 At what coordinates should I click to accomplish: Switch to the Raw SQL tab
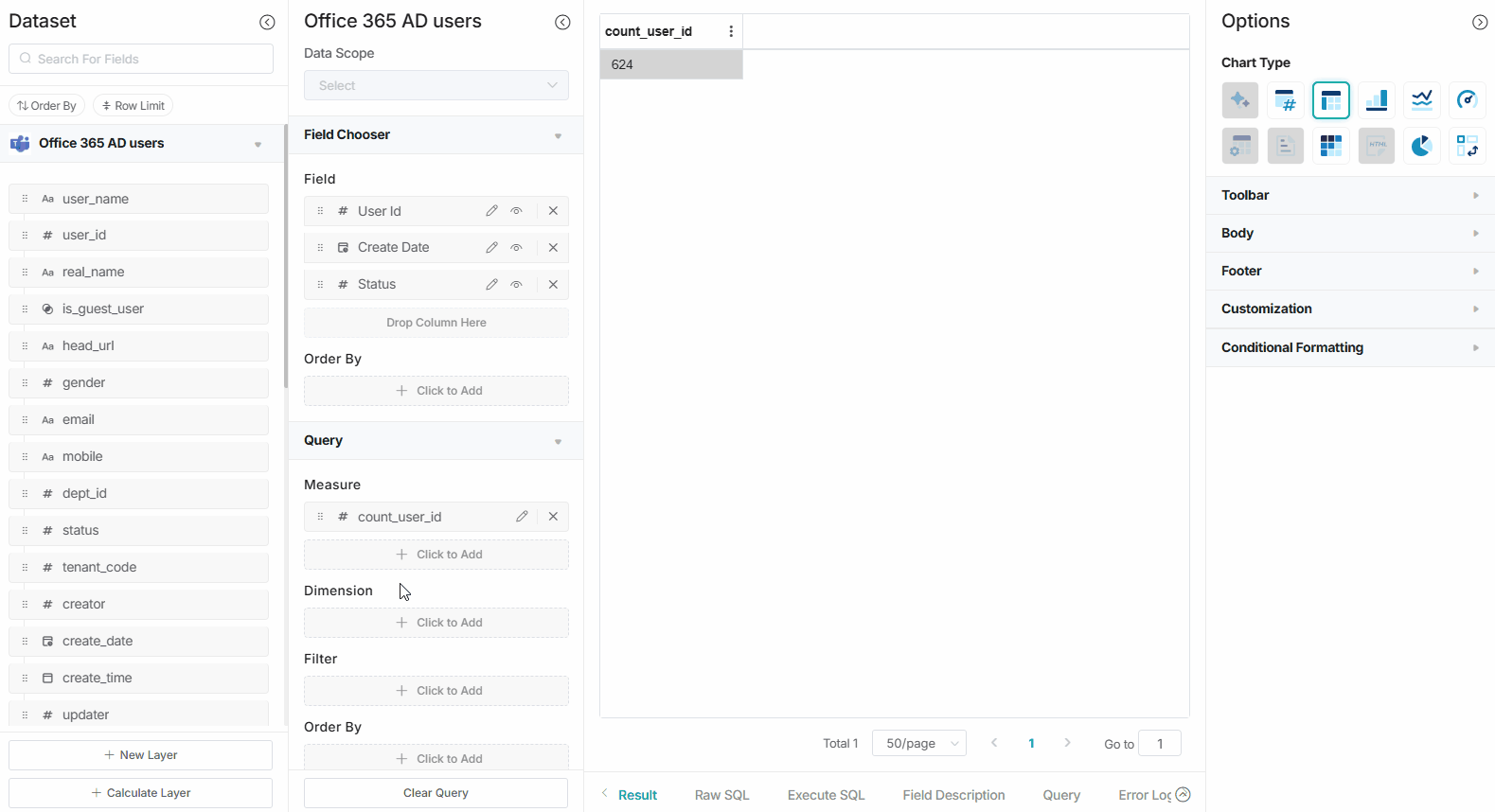(x=721, y=795)
